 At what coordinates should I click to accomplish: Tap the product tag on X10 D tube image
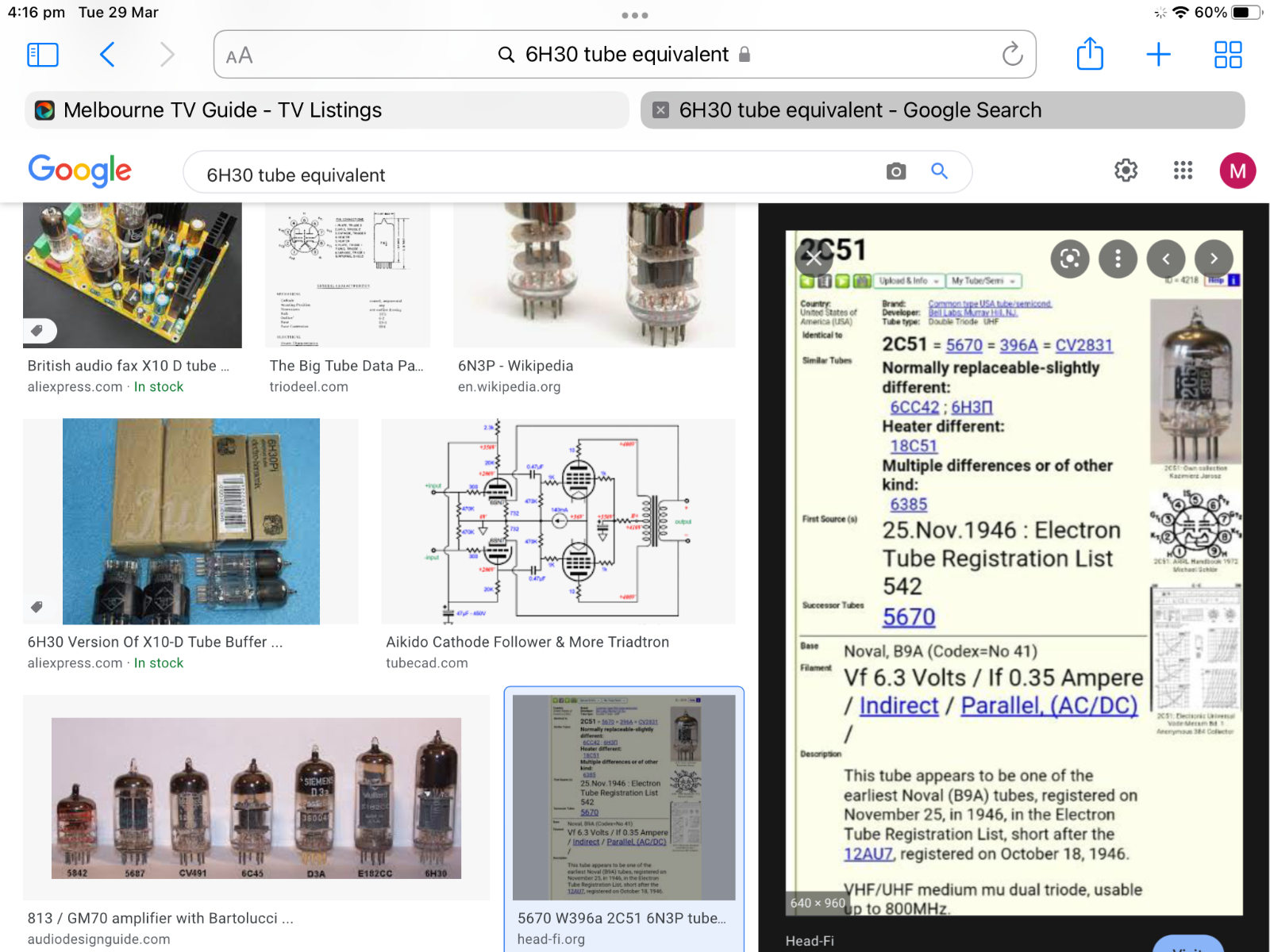37,330
